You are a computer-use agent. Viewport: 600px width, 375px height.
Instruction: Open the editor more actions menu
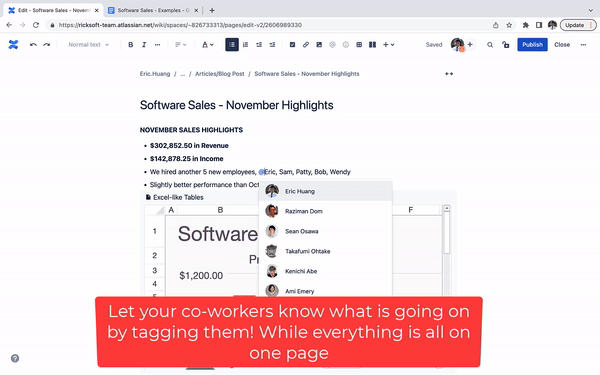click(x=583, y=45)
